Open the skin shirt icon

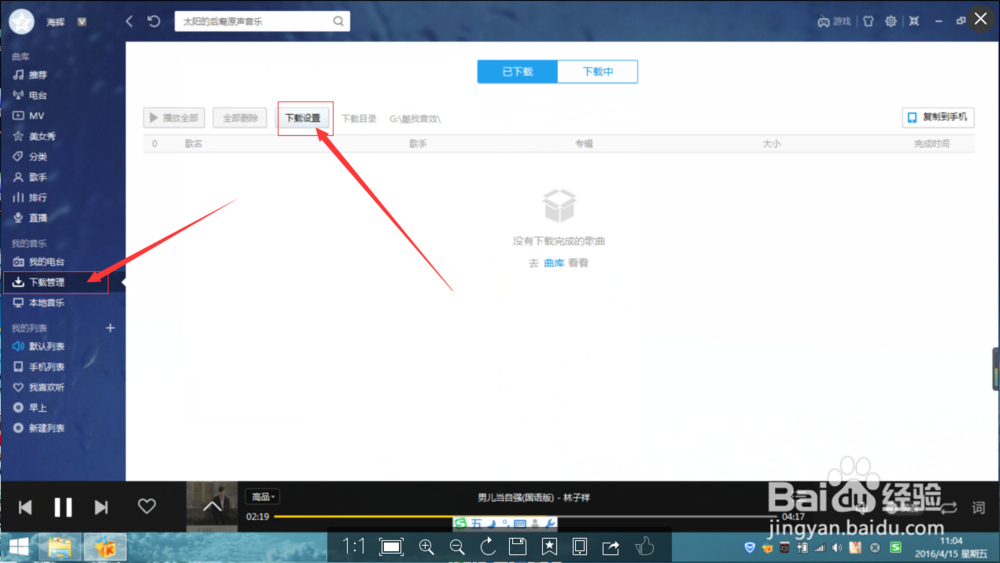coord(868,21)
